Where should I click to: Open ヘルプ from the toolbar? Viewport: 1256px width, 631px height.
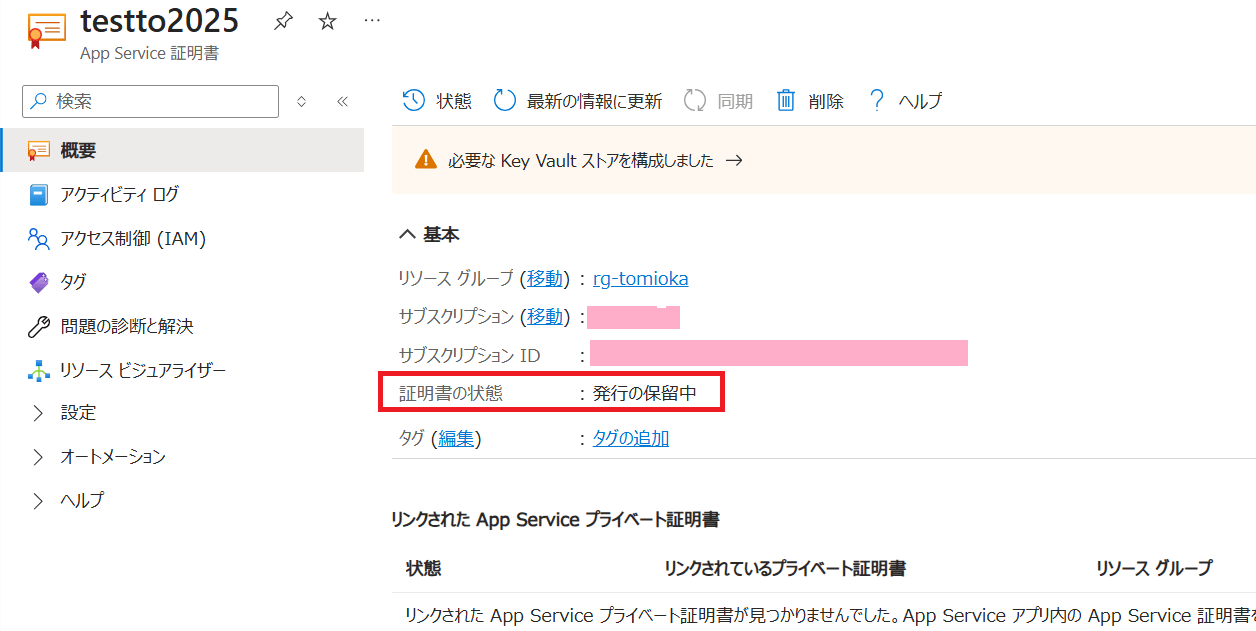pos(905,101)
